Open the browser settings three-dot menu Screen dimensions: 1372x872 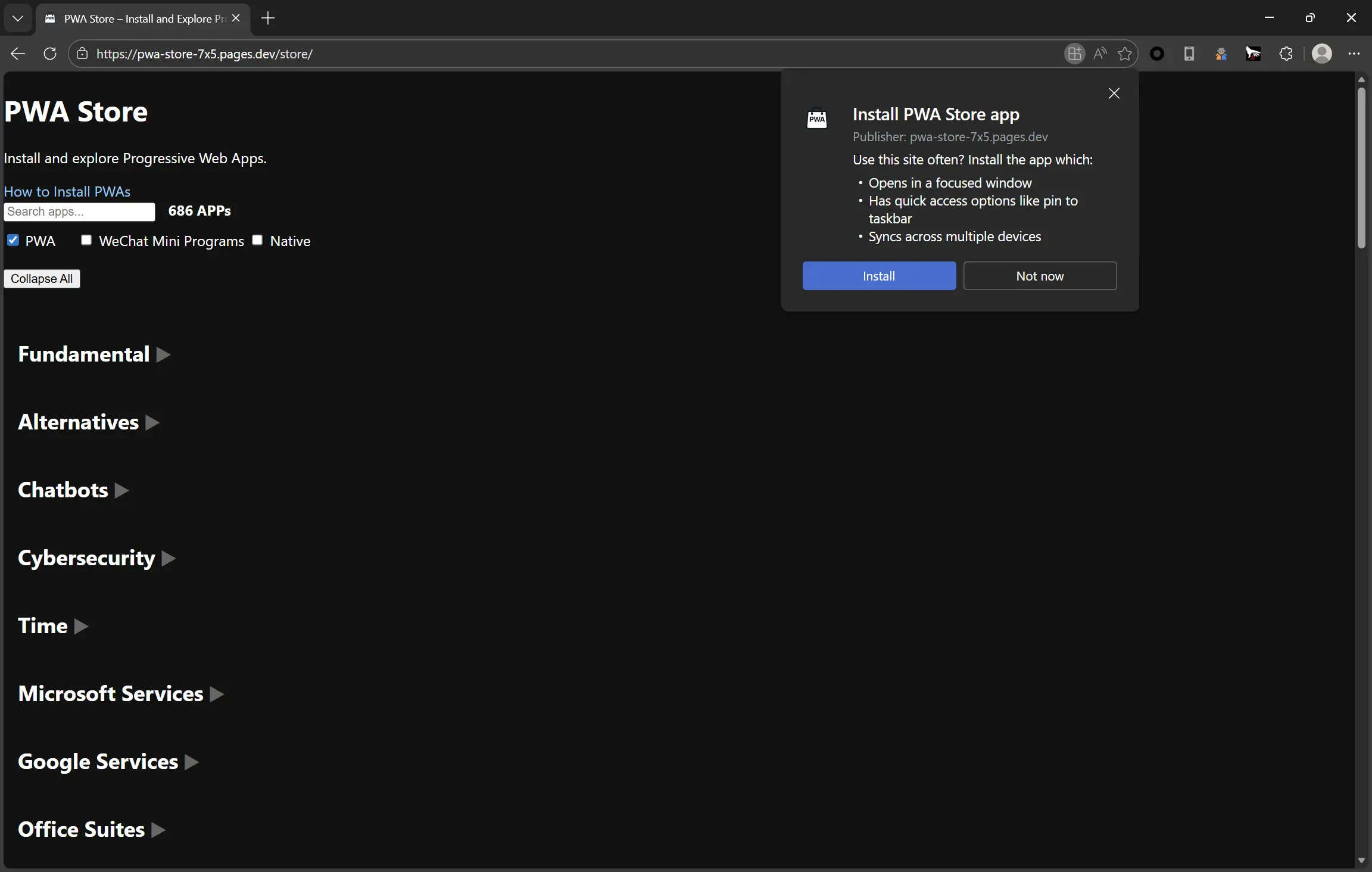1355,54
